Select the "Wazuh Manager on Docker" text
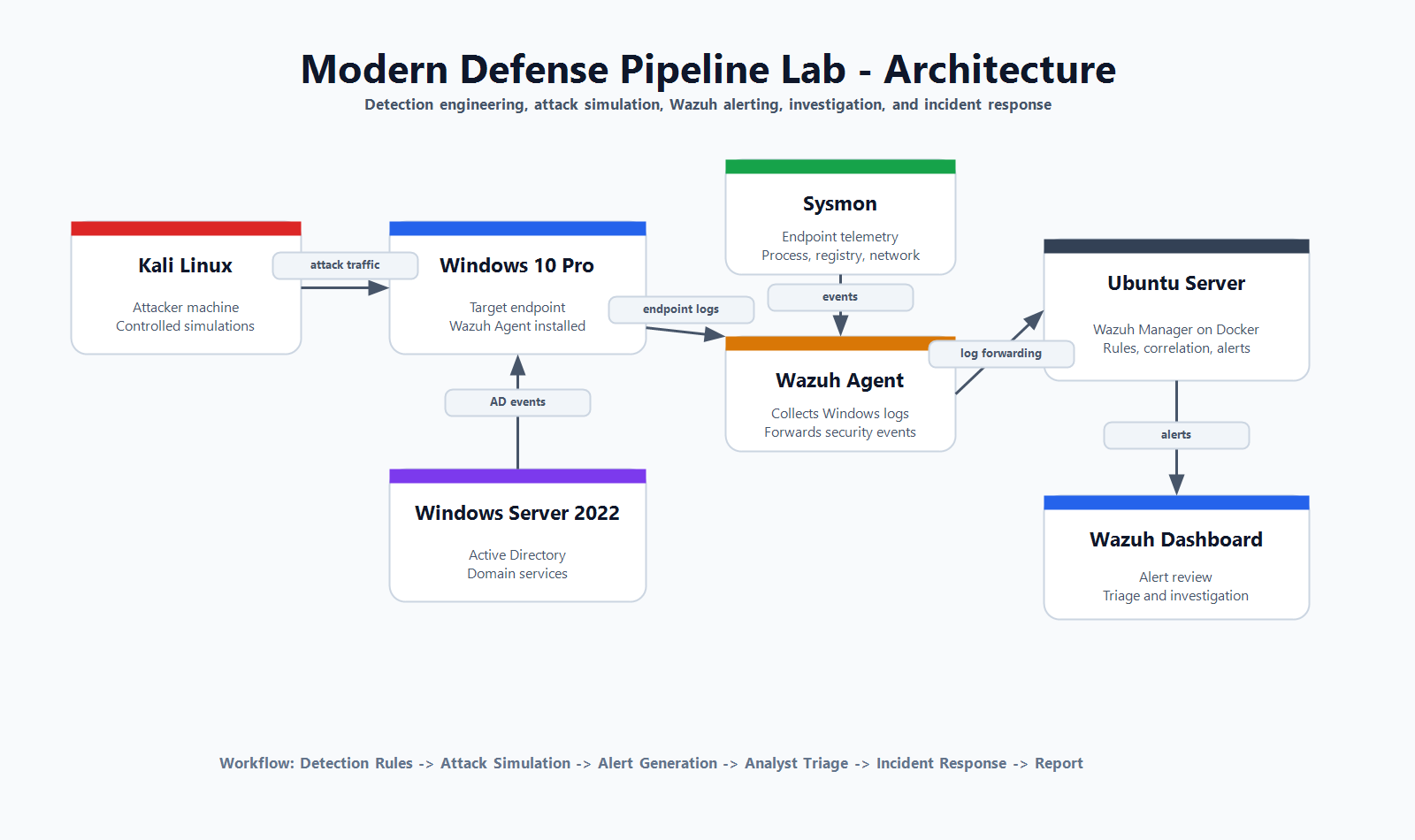 (1176, 330)
